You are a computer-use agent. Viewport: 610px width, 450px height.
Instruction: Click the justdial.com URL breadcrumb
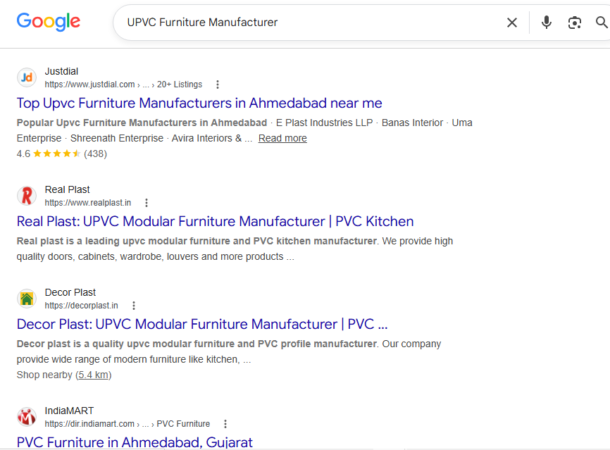(123, 84)
